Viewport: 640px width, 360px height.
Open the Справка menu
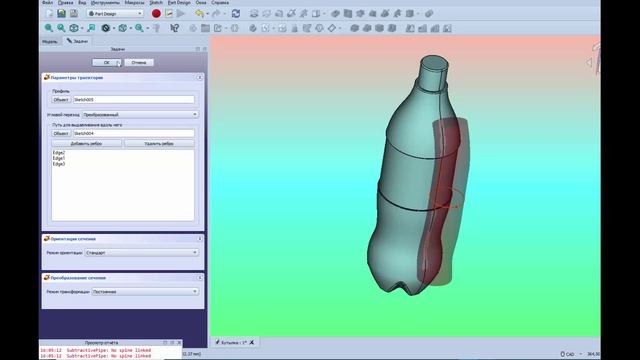click(220, 2)
